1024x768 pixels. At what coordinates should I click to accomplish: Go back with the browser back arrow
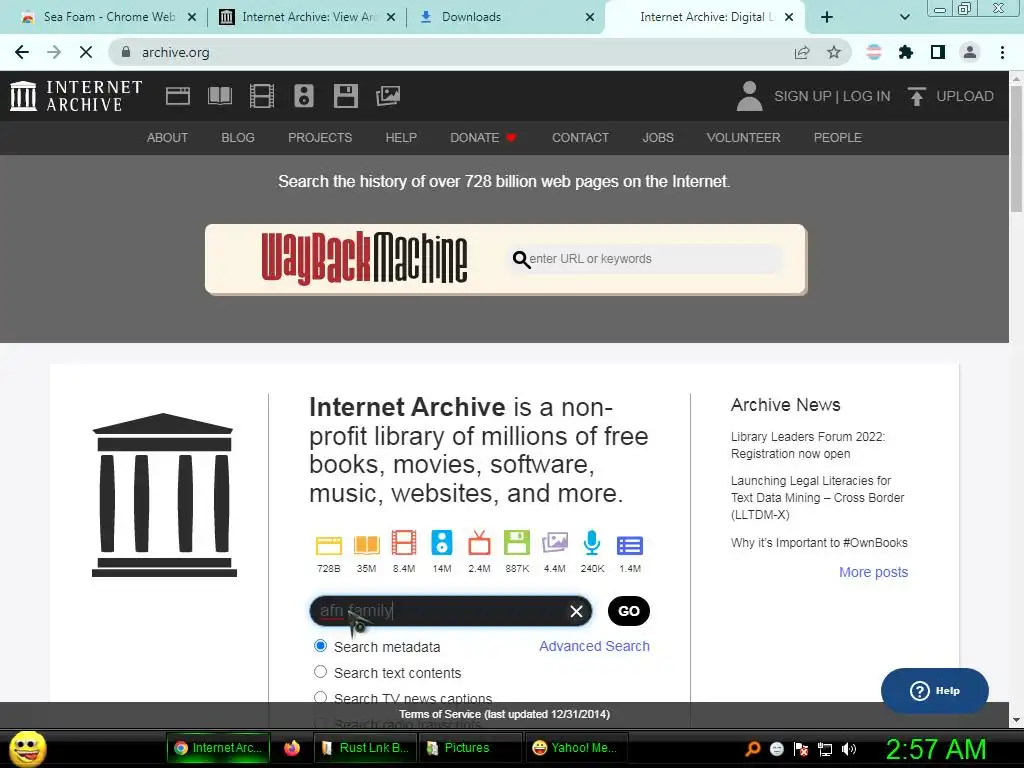[22, 52]
